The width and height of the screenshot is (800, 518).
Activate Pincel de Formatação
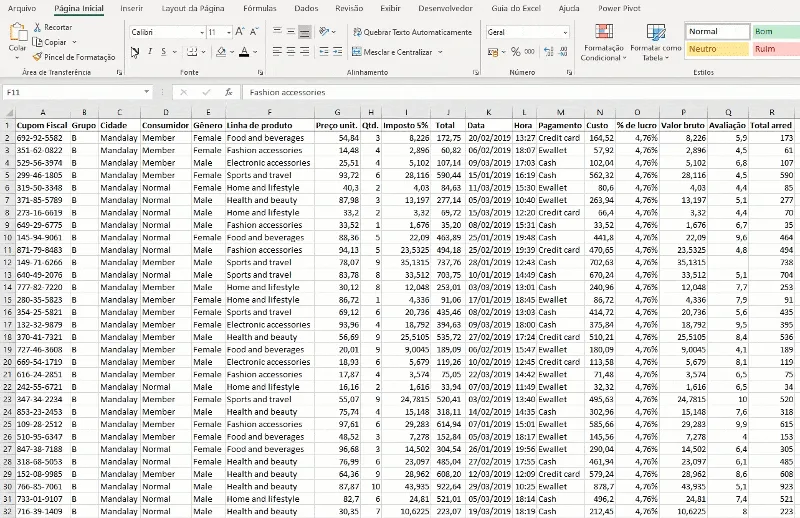[73, 57]
